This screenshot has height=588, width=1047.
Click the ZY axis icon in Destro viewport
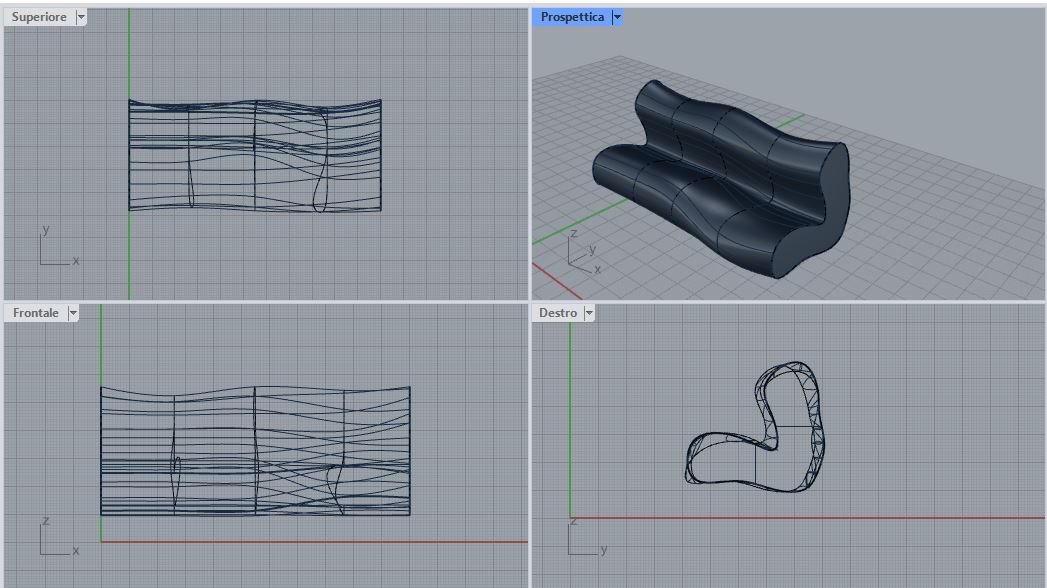(583, 538)
